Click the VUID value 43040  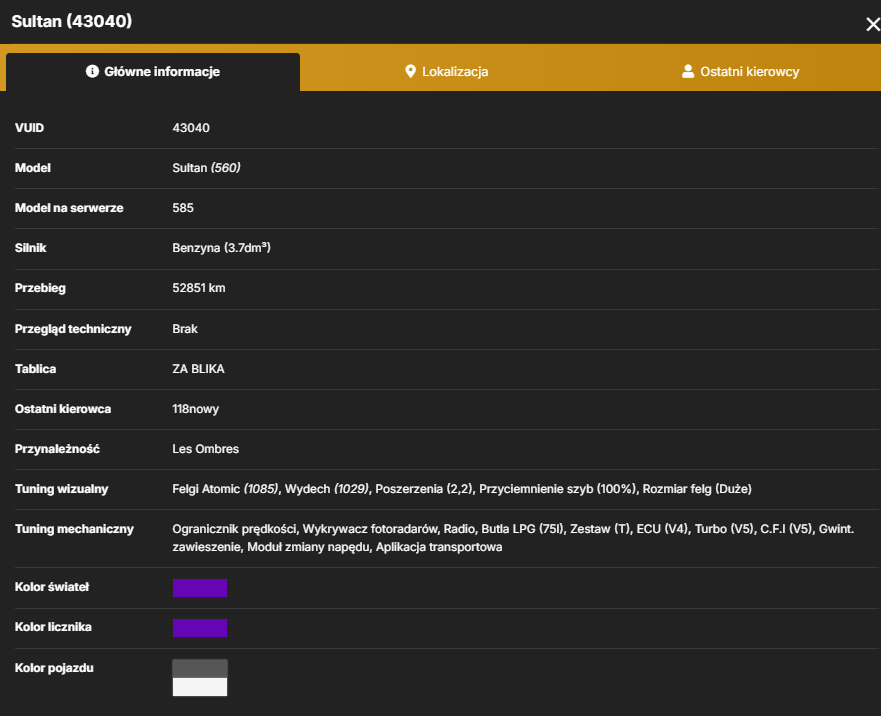(x=191, y=128)
